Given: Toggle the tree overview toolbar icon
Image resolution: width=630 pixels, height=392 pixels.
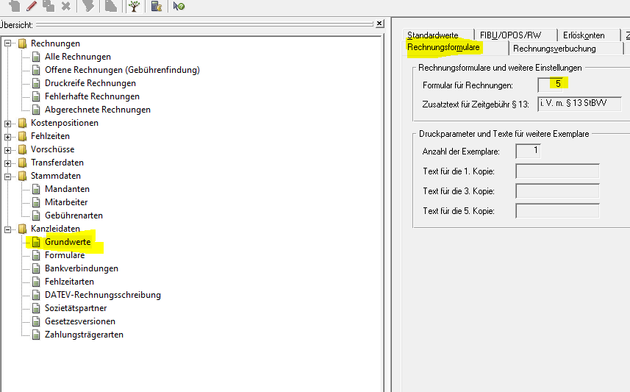Looking at the screenshot, I should click(x=134, y=6).
